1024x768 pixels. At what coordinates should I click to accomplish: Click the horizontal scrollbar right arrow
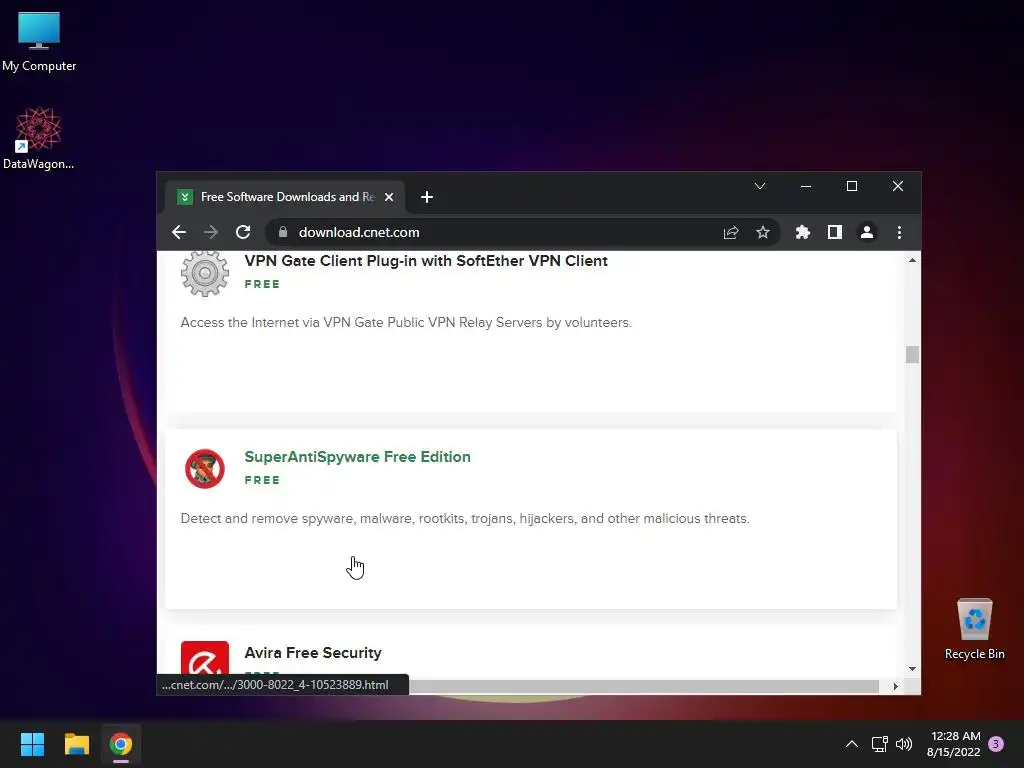click(x=895, y=686)
